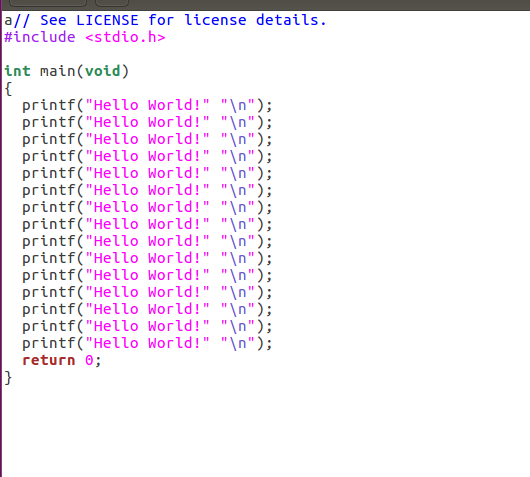Click the closing curly brace of main

[x=8, y=378]
